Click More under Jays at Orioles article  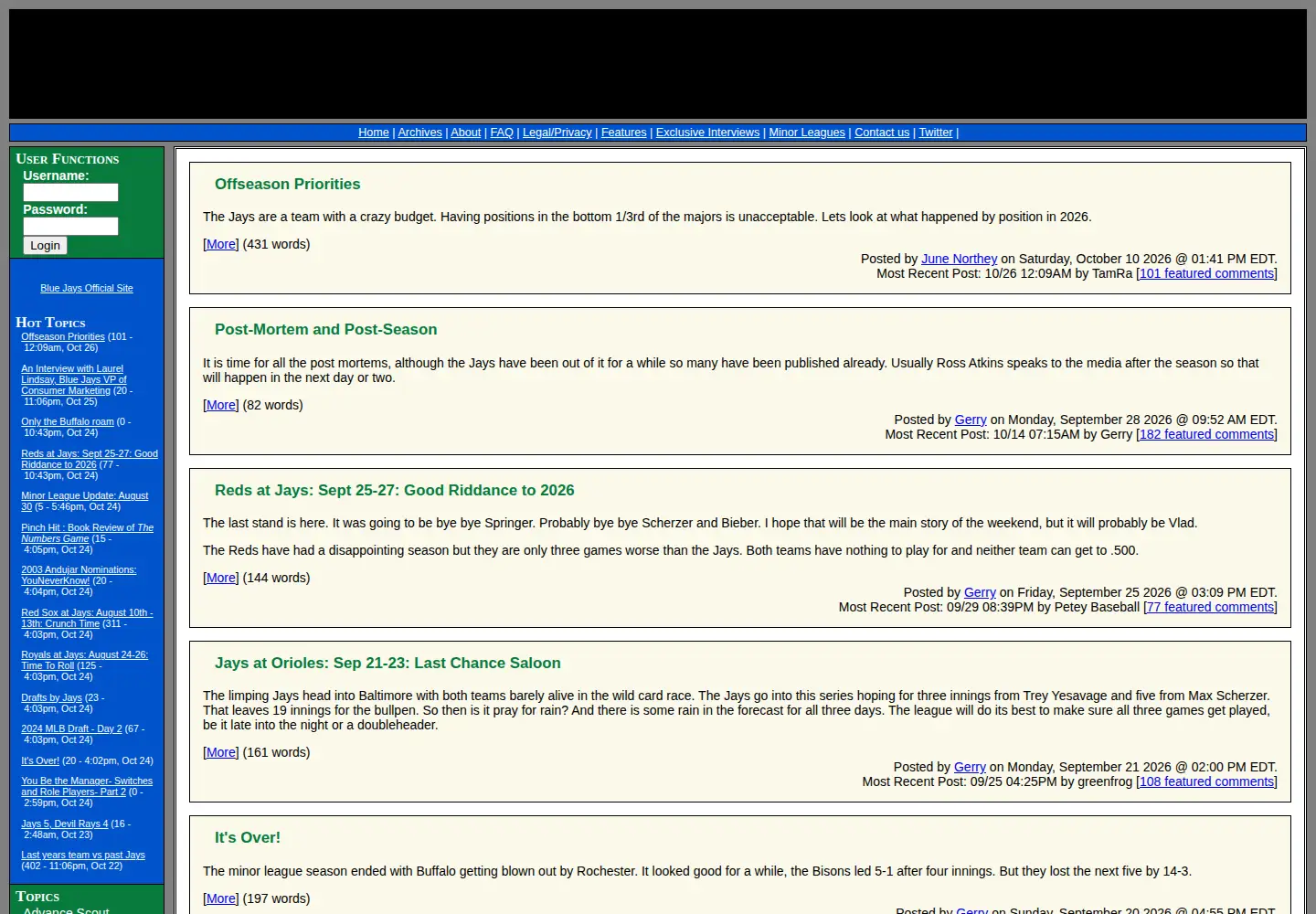tap(221, 752)
